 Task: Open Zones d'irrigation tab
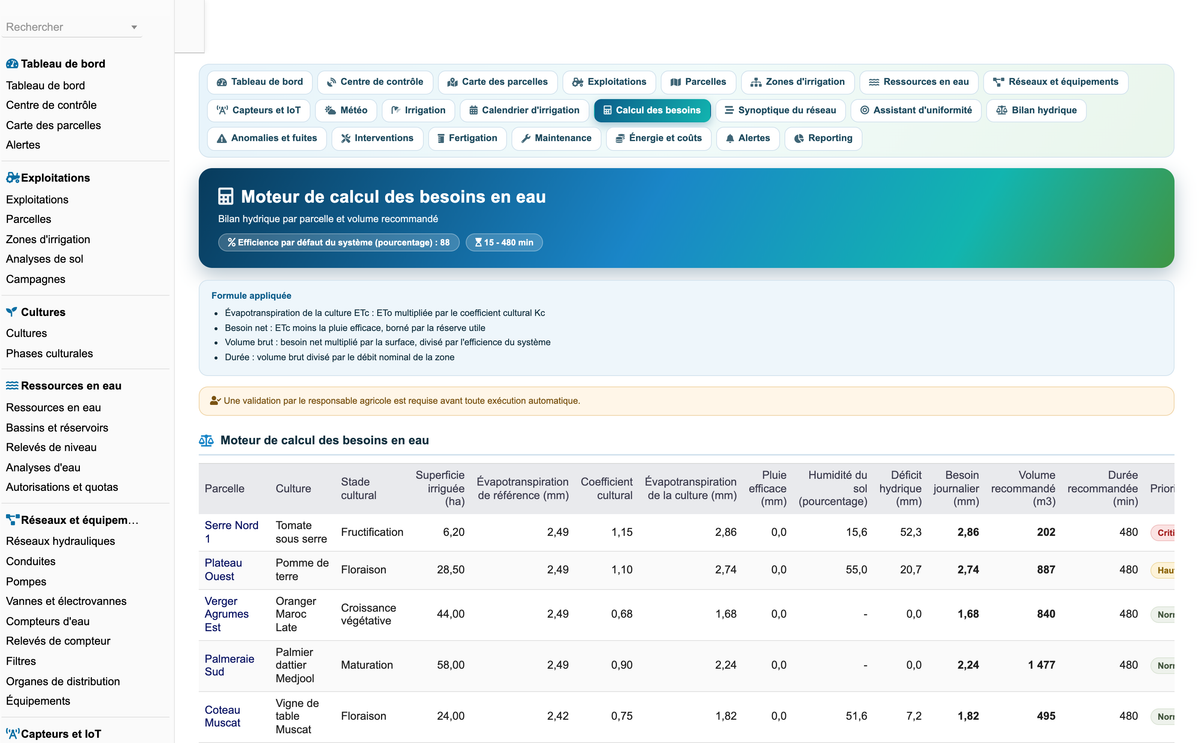[x=798, y=82]
